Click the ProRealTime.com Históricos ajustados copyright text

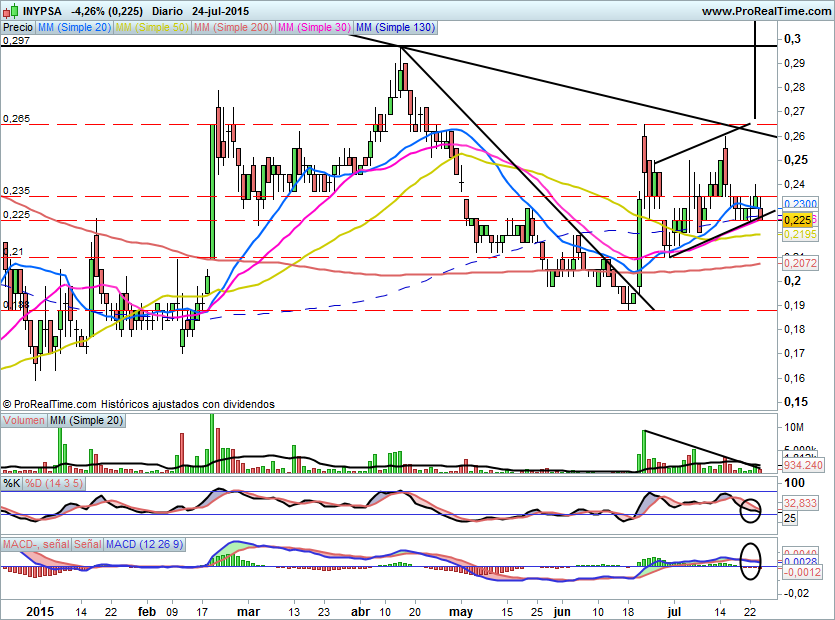click(138, 404)
